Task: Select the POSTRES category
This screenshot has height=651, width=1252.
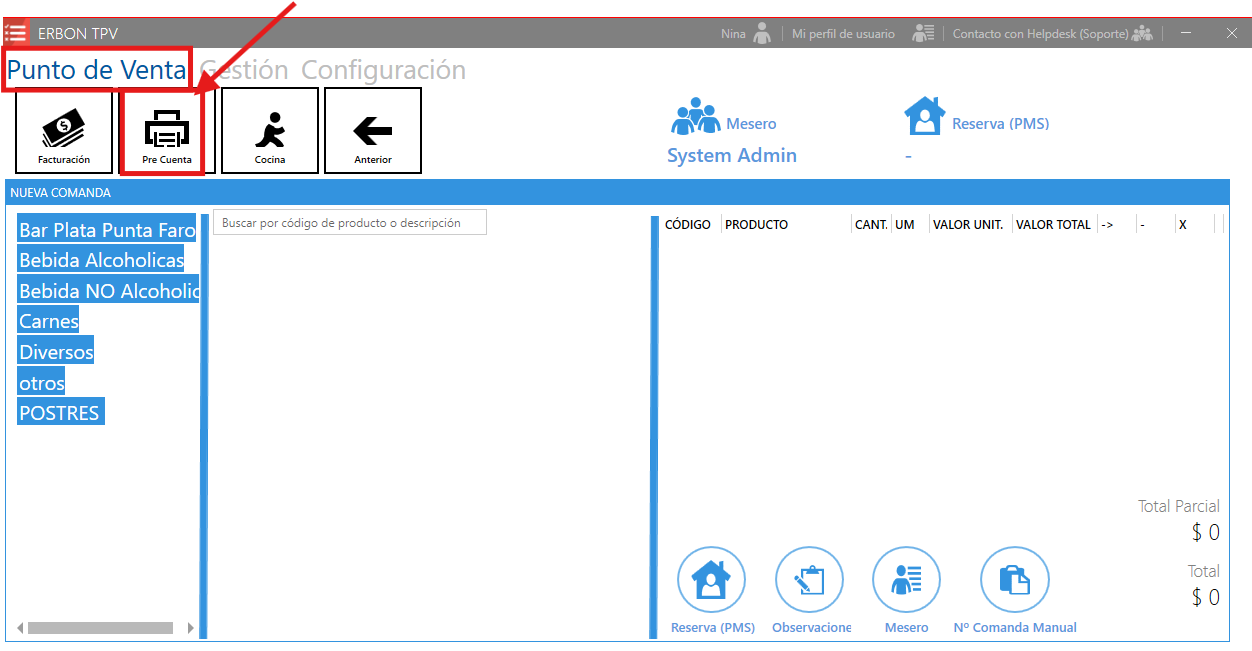Action: tap(60, 413)
